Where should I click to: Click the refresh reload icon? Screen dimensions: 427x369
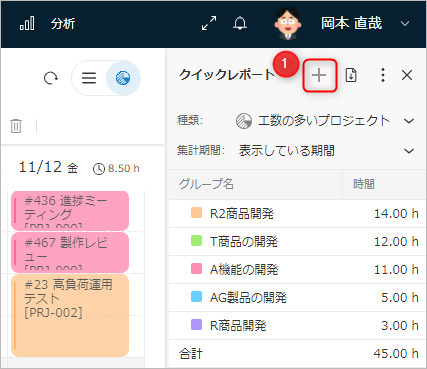[x=51, y=78]
